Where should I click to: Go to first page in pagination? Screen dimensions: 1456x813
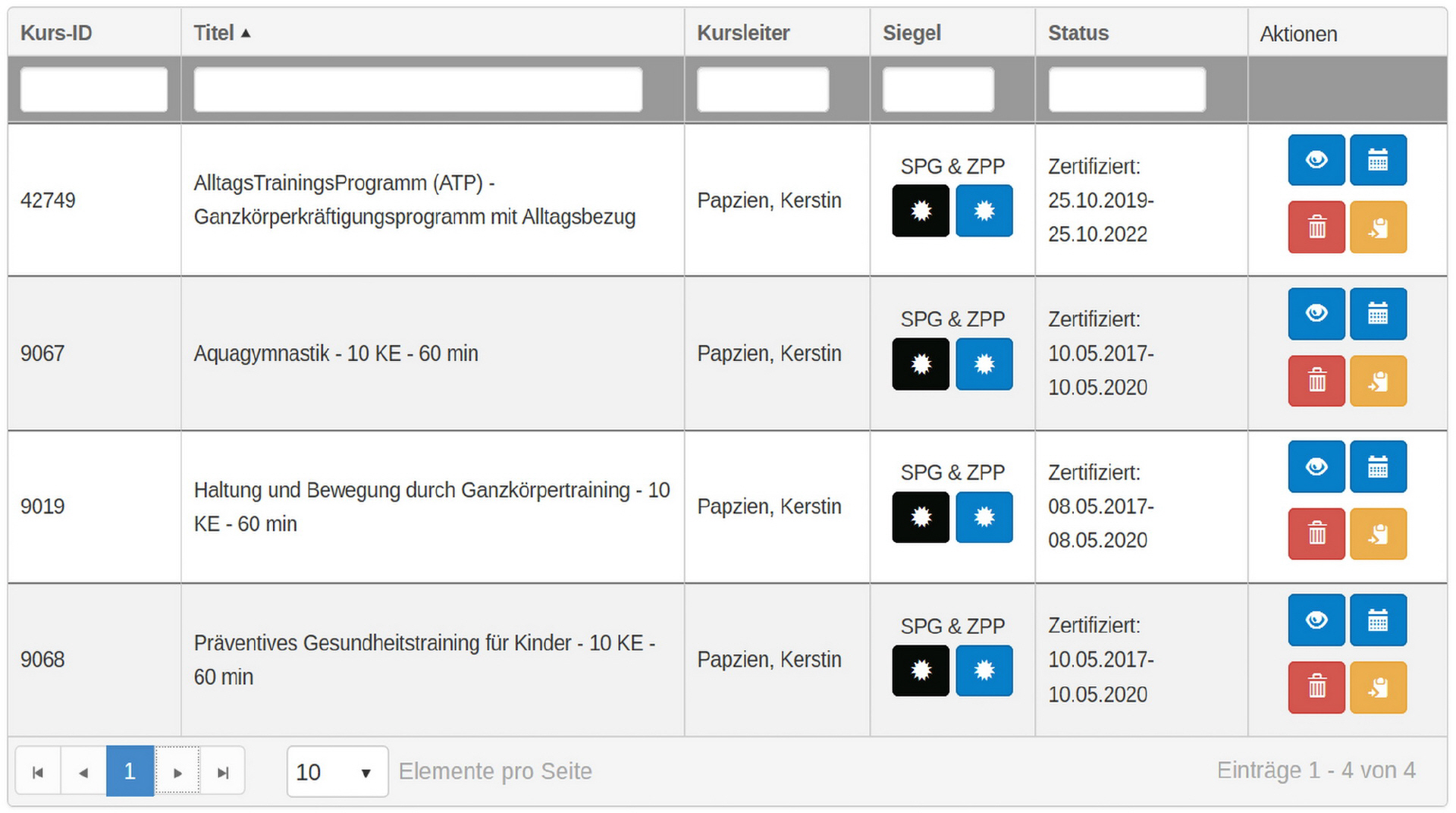click(38, 772)
